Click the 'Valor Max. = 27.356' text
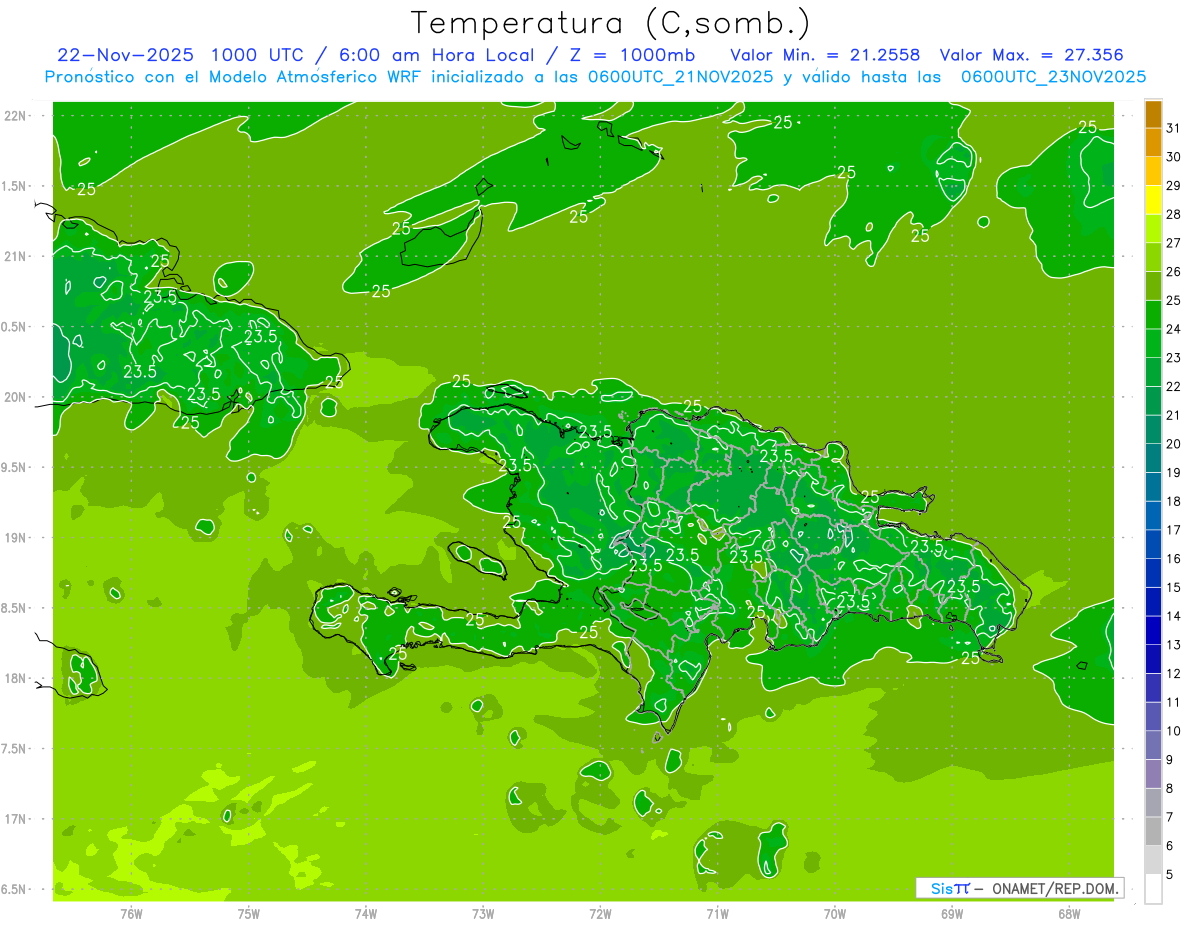1200x927 pixels. click(x=1031, y=55)
